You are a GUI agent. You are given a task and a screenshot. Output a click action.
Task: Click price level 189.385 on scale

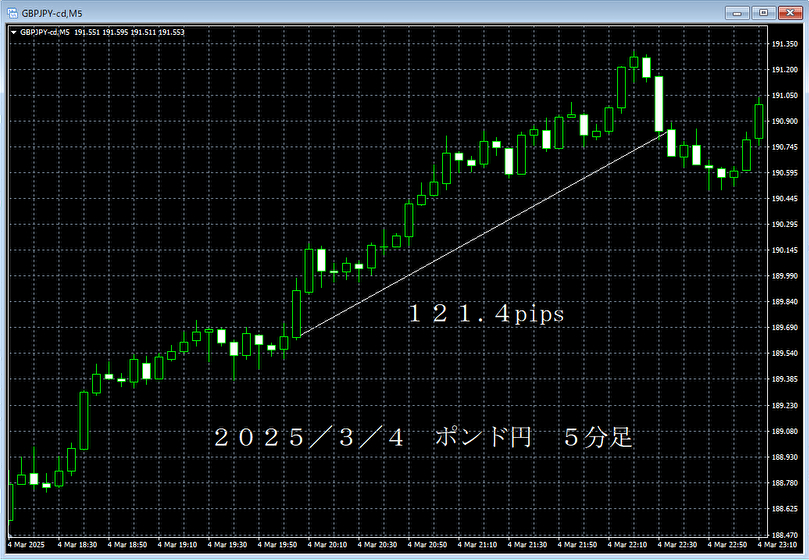(785, 379)
